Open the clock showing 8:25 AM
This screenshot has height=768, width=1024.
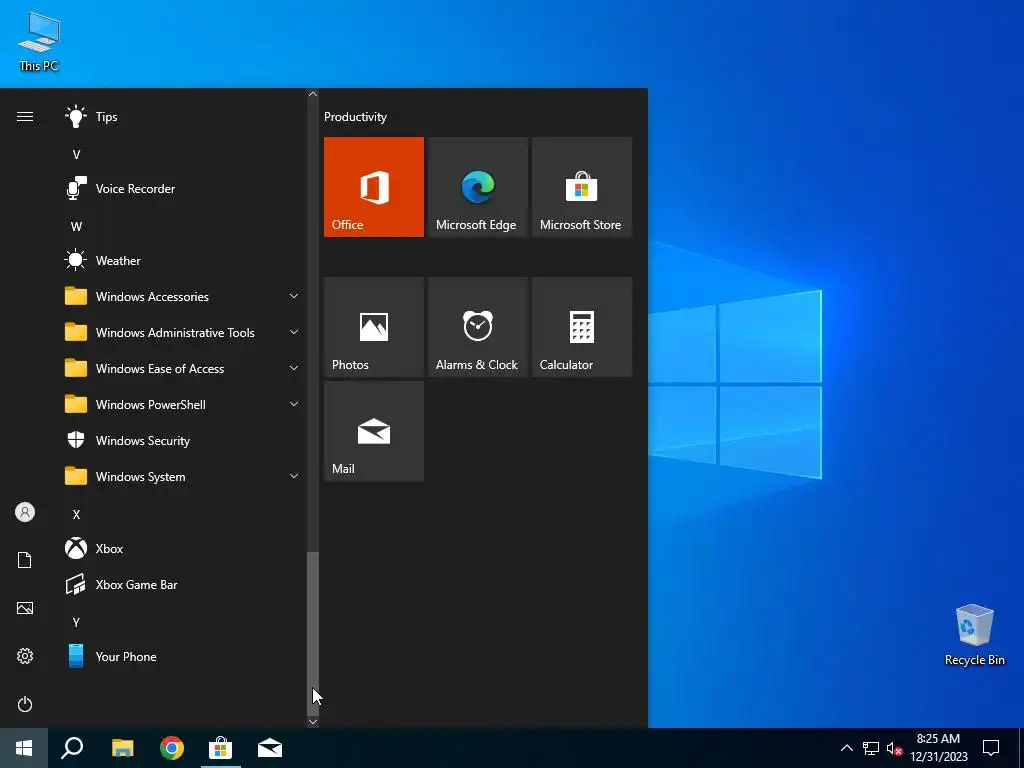(x=938, y=748)
